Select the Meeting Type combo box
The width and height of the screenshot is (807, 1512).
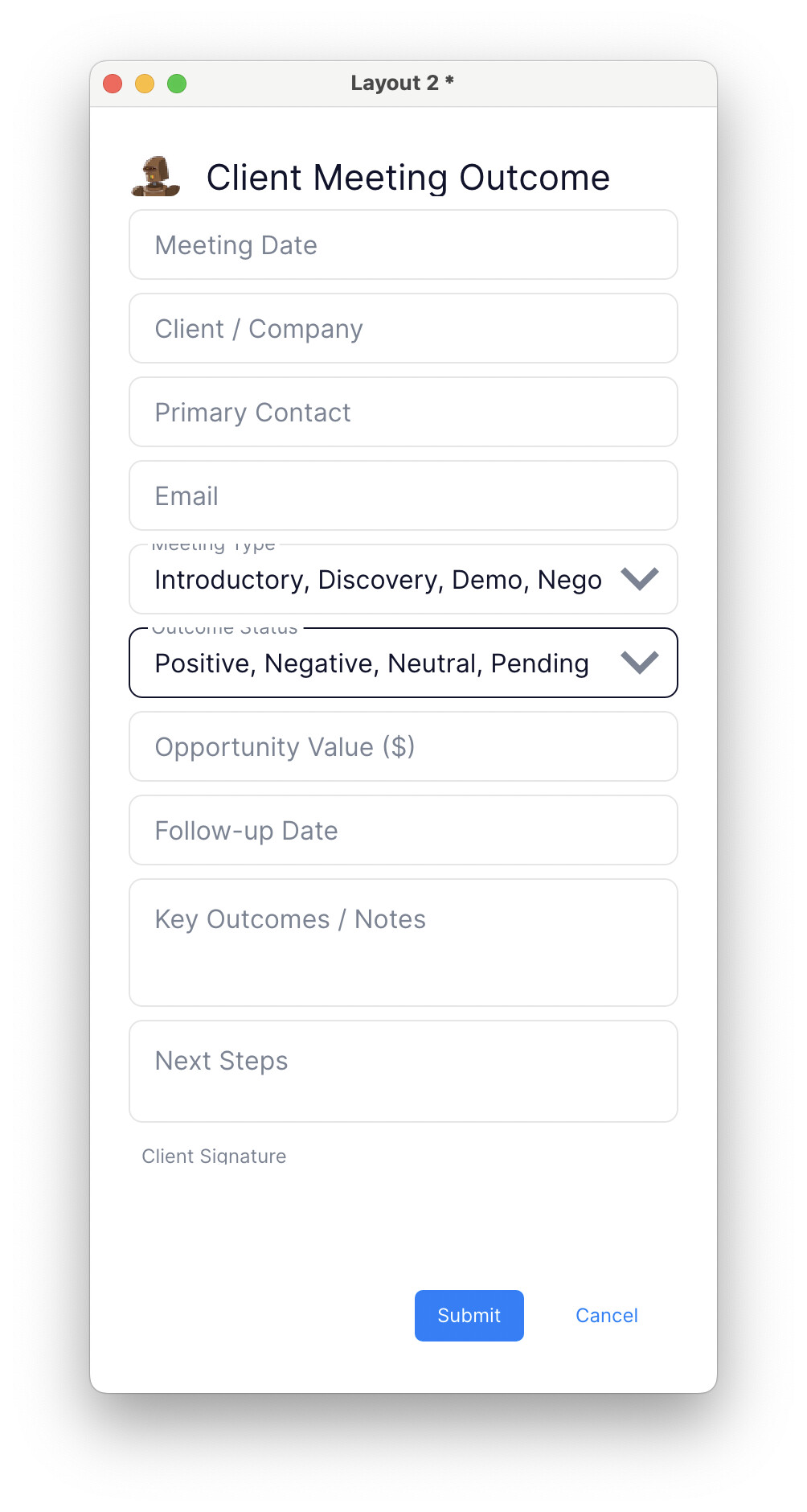pyautogui.click(x=378, y=579)
